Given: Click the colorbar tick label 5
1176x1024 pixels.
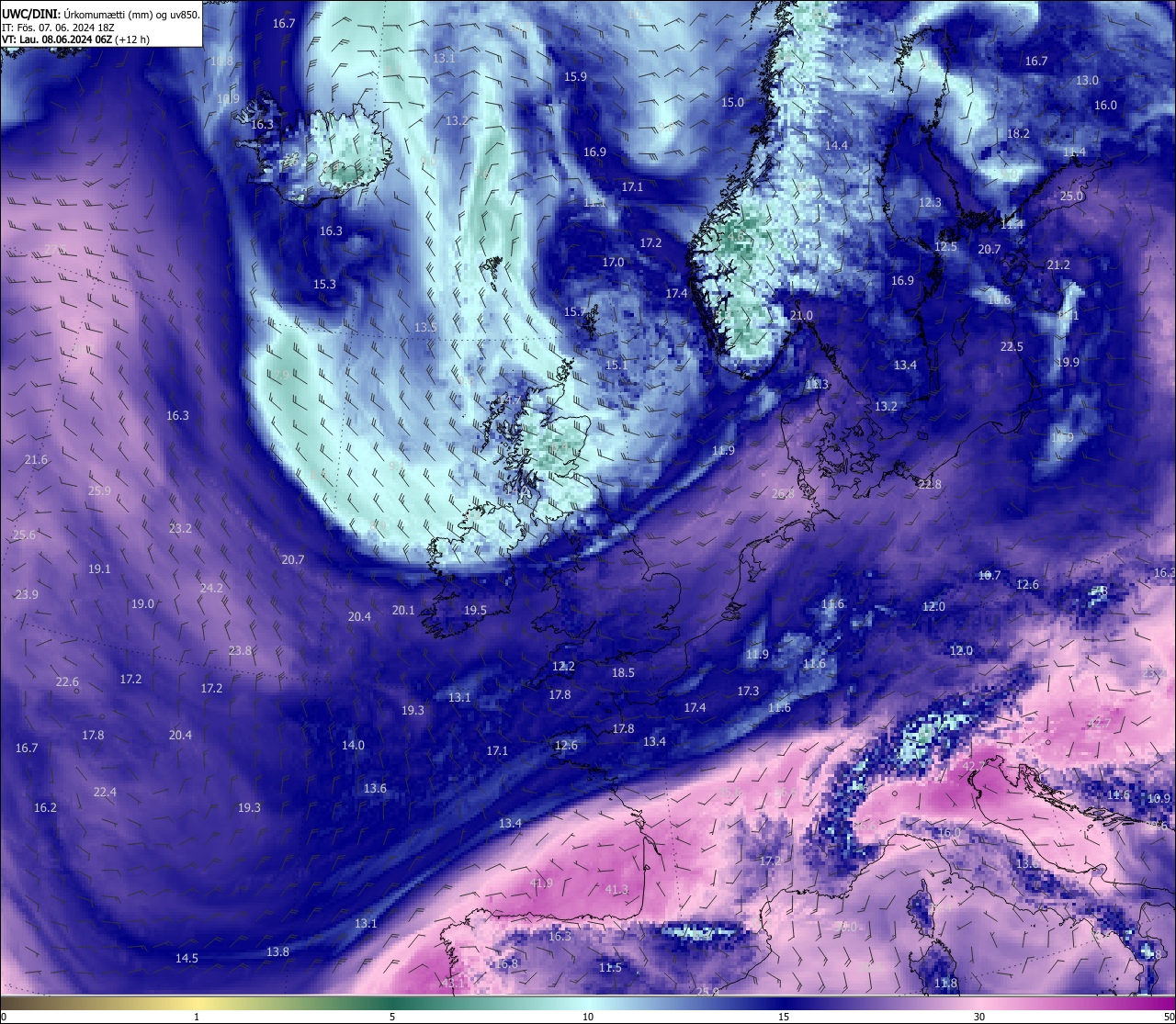Looking at the screenshot, I should [392, 1017].
